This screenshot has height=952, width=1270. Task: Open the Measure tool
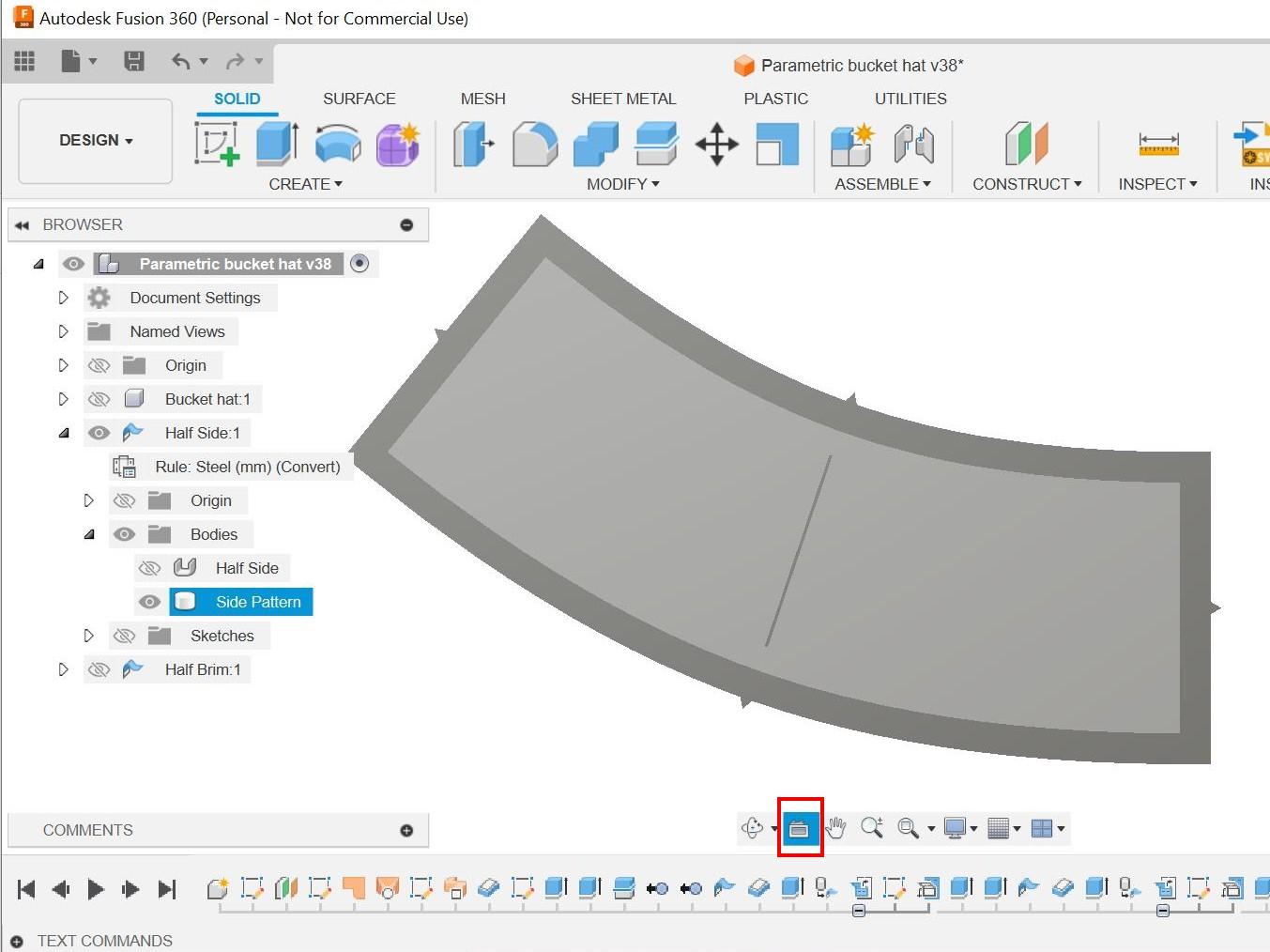[x=1158, y=144]
